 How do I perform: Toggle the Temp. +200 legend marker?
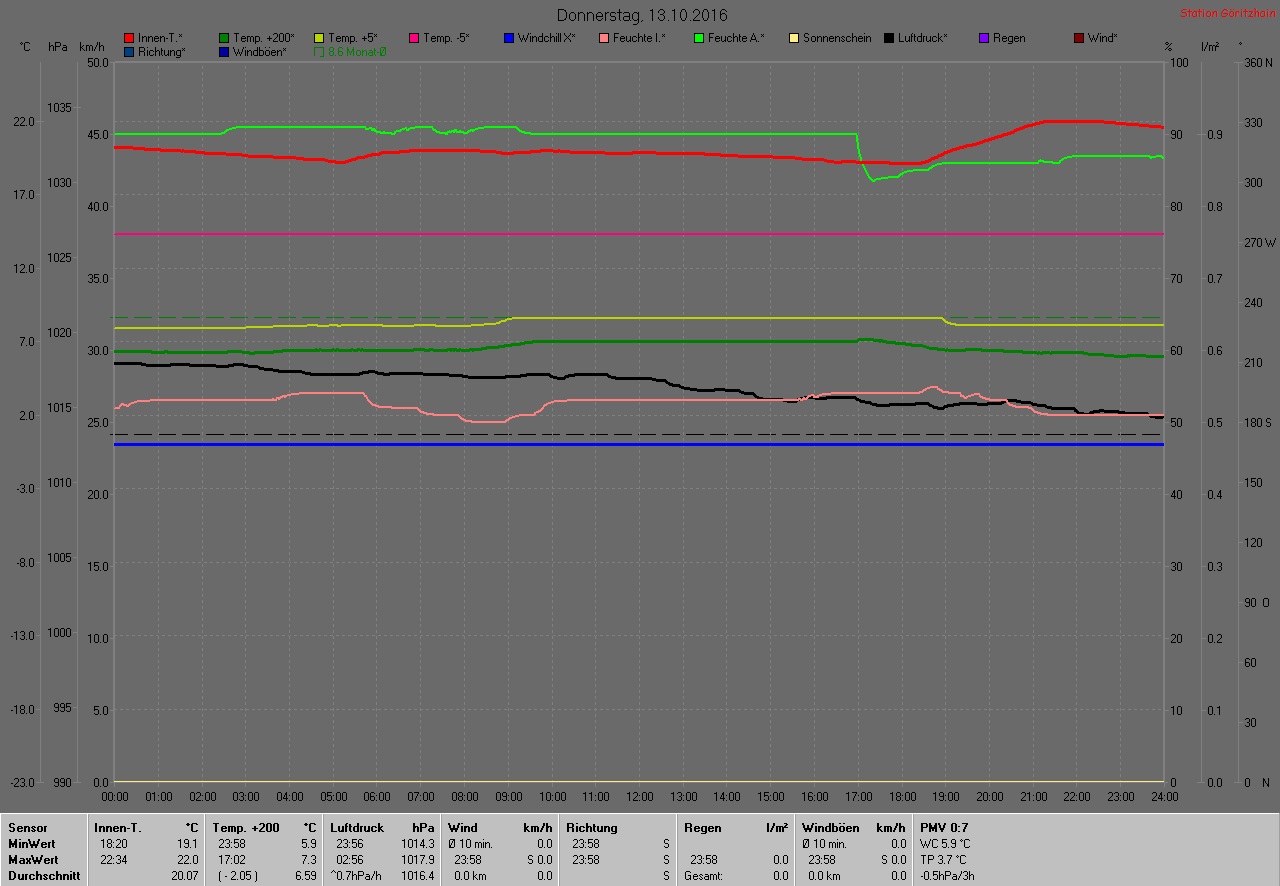click(224, 38)
